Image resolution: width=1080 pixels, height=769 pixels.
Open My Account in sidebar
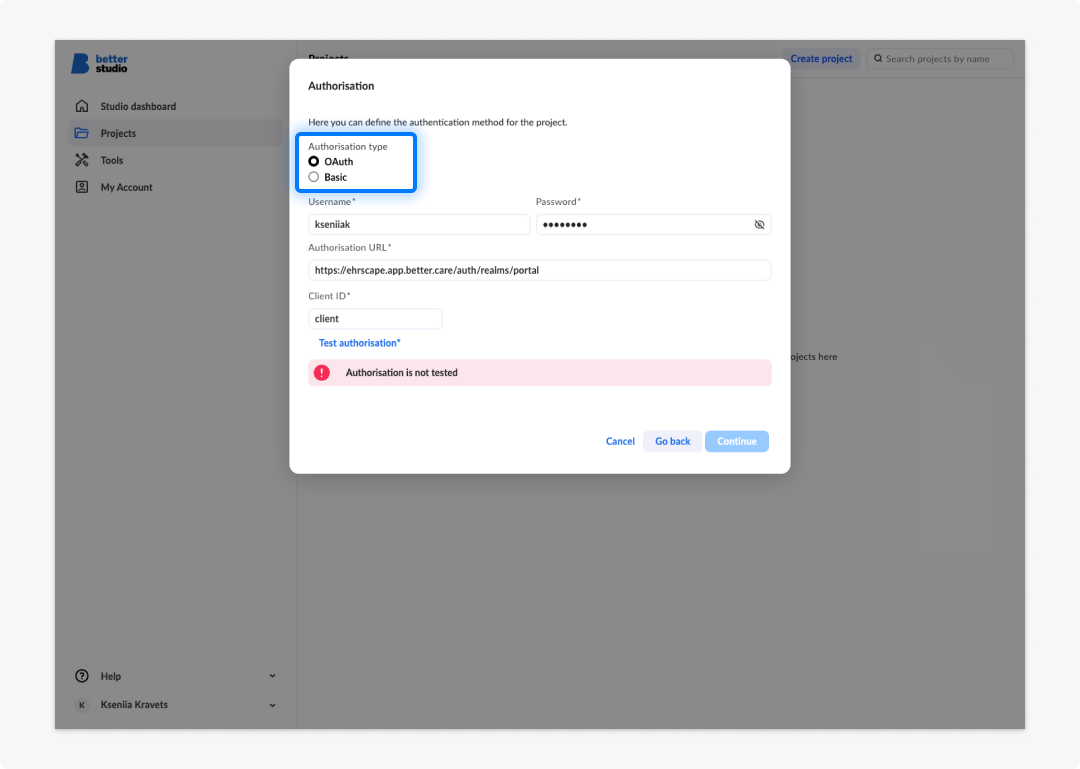(176, 187)
